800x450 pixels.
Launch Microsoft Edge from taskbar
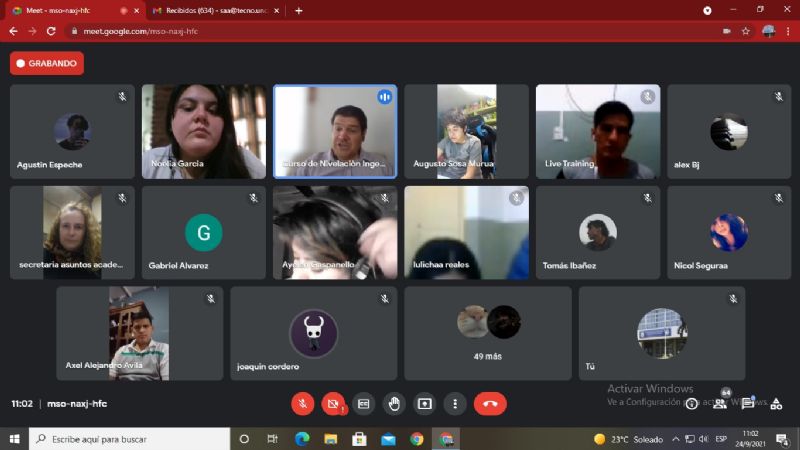click(302, 439)
